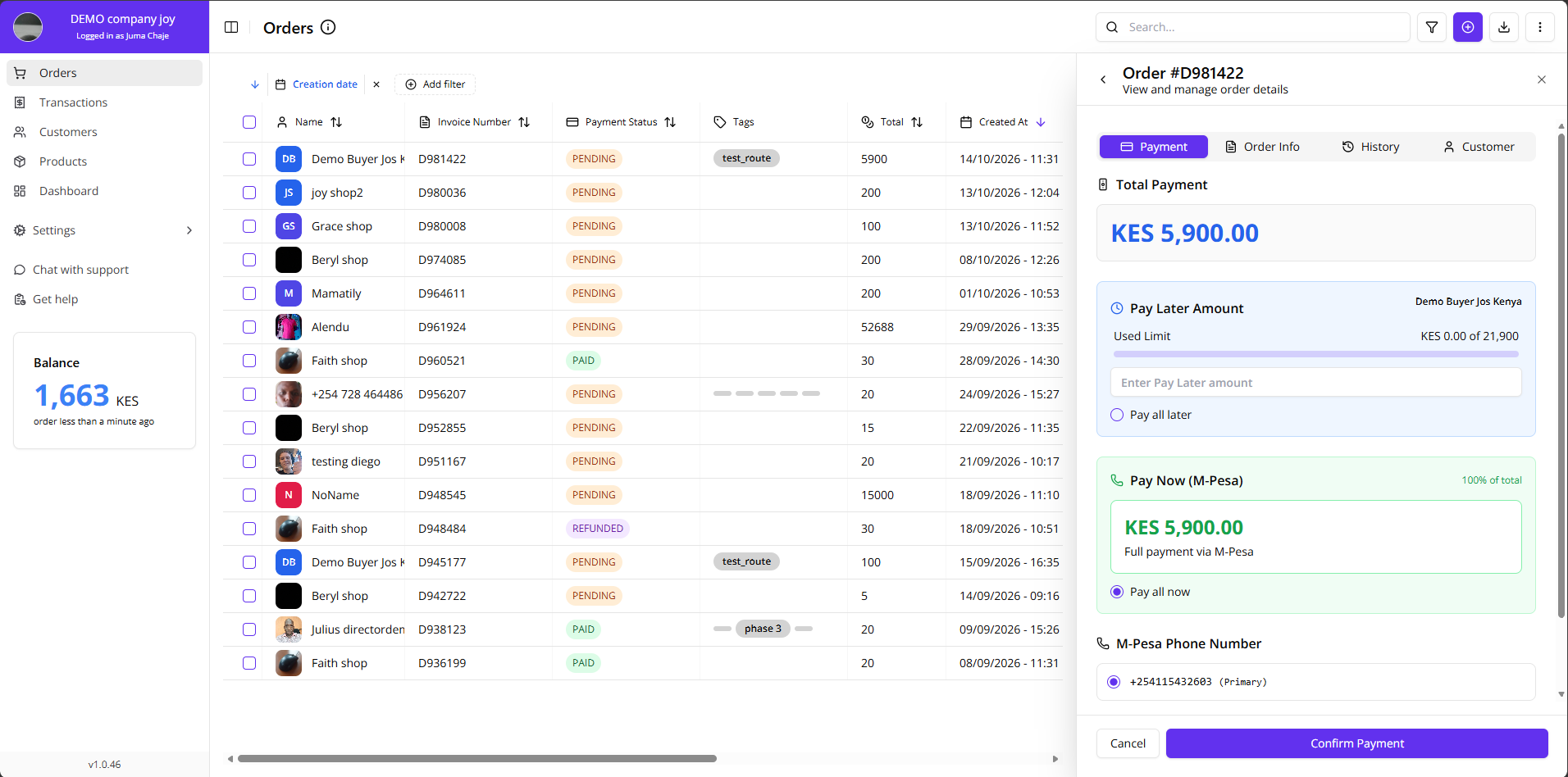The height and width of the screenshot is (777, 1568).
Task: Click the filter funnel icon
Action: tap(1432, 27)
